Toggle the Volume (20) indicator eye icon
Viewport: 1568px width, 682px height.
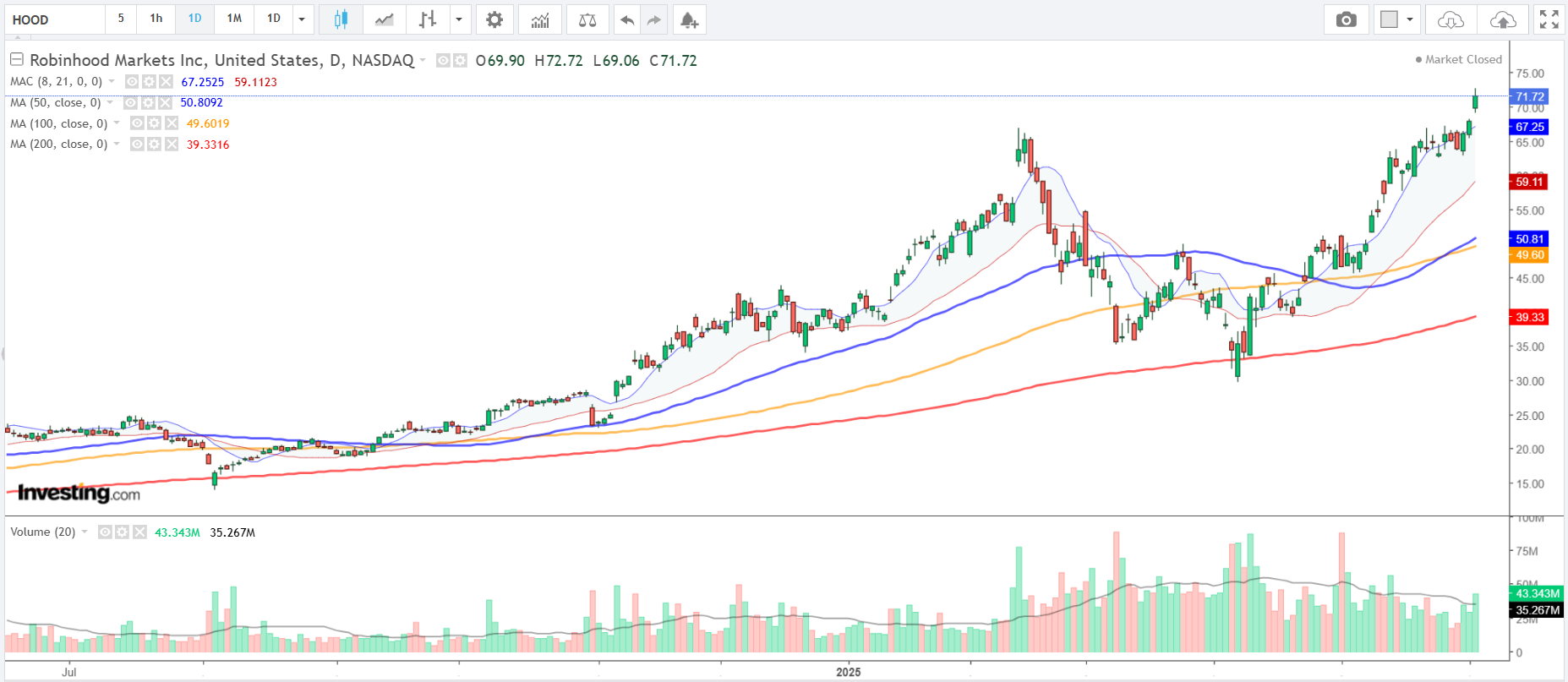coord(105,532)
